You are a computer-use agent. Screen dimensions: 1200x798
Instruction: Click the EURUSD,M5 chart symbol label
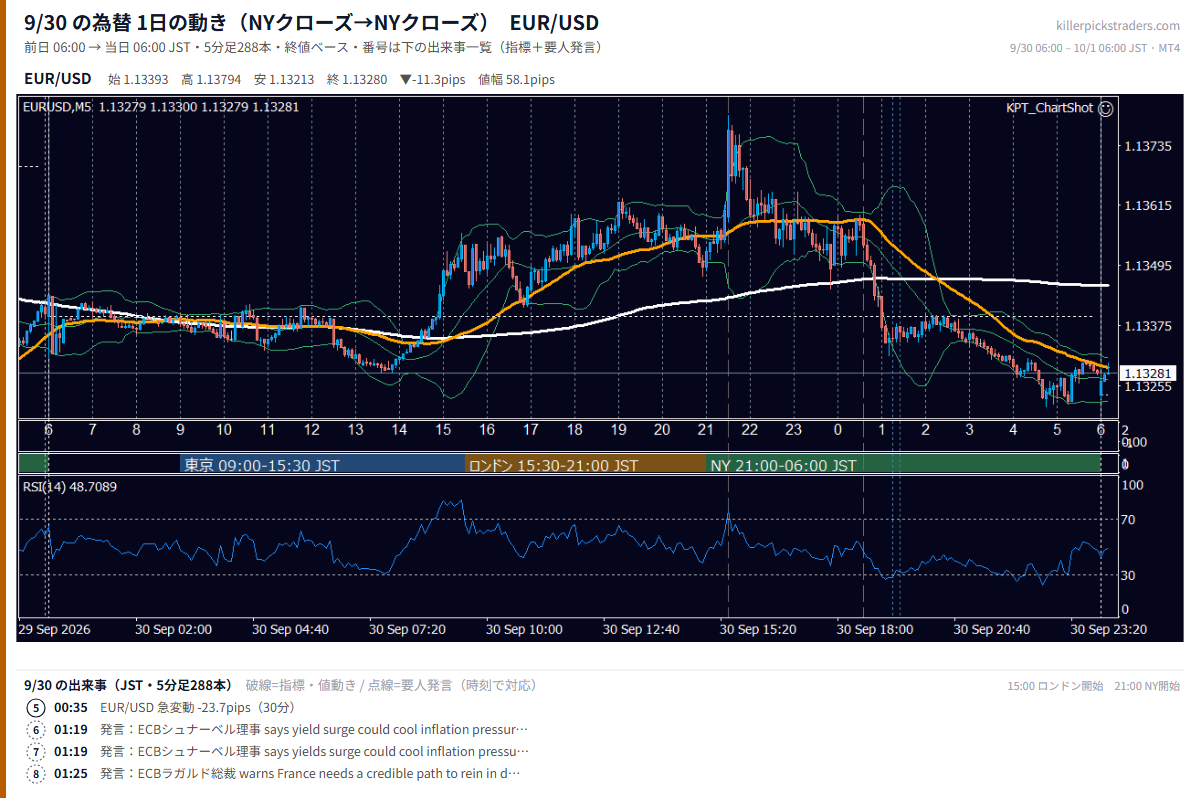56,107
